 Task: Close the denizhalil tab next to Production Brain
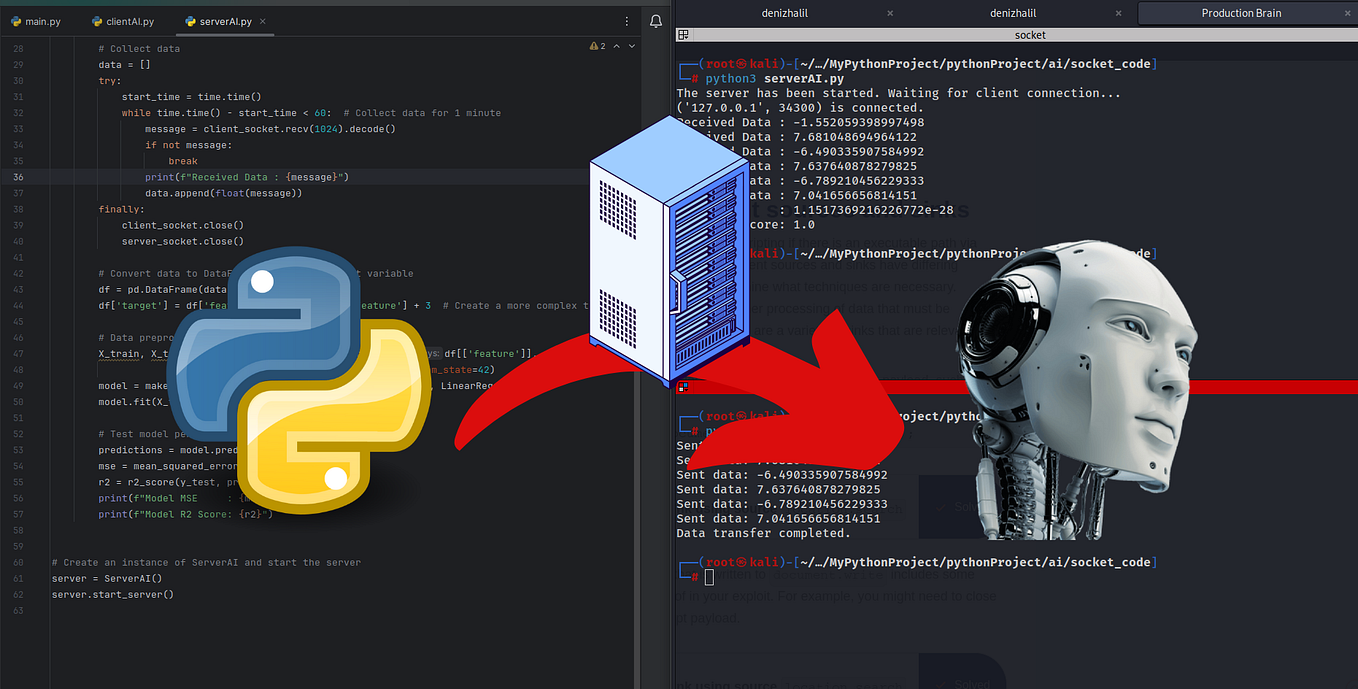point(1118,13)
